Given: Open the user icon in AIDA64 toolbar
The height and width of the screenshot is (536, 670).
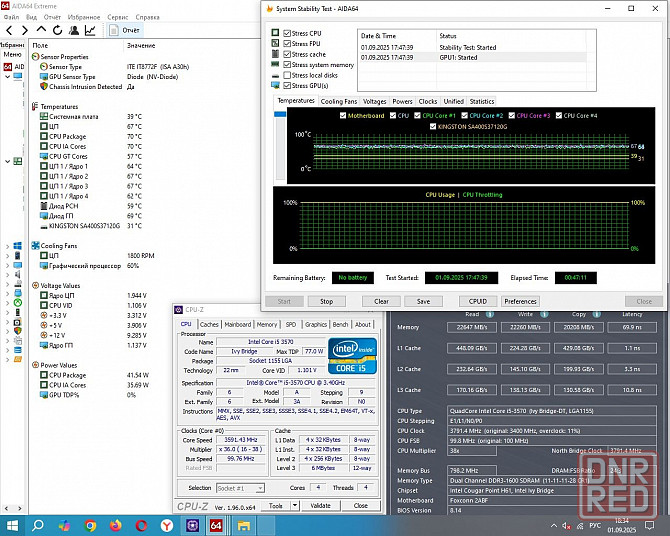Looking at the screenshot, I should click(72, 30).
